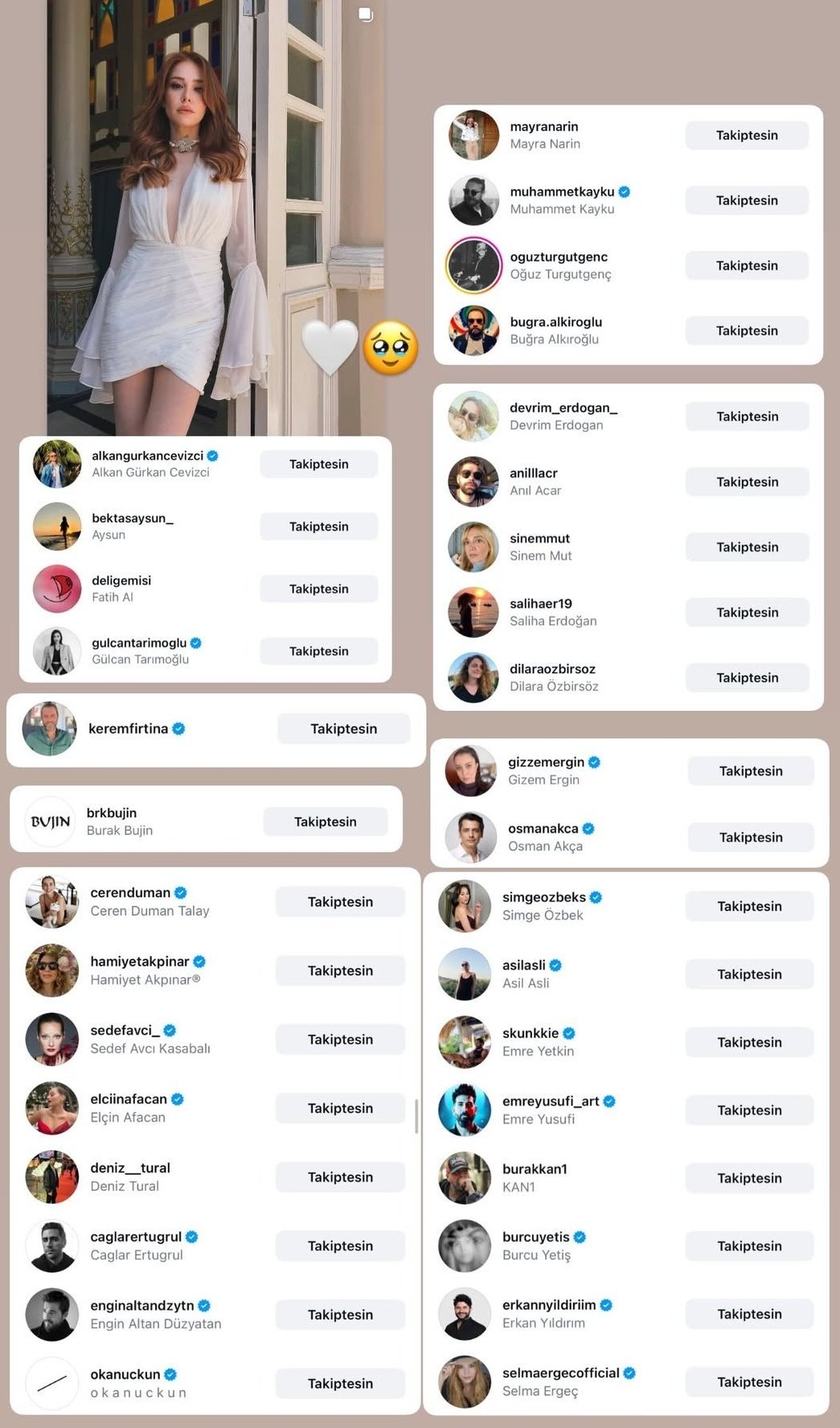Tap oguzturgutgenc's story-ring avatar
Image resolution: width=840 pixels, height=1428 pixels.
click(x=473, y=265)
